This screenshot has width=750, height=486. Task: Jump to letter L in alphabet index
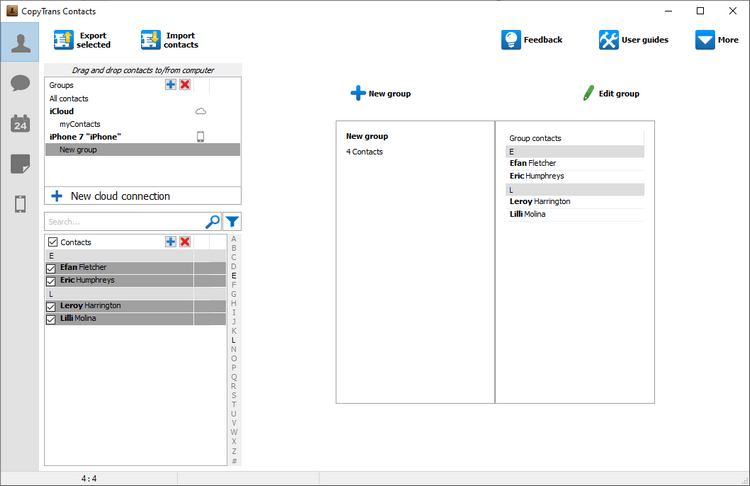pyautogui.click(x=234, y=340)
